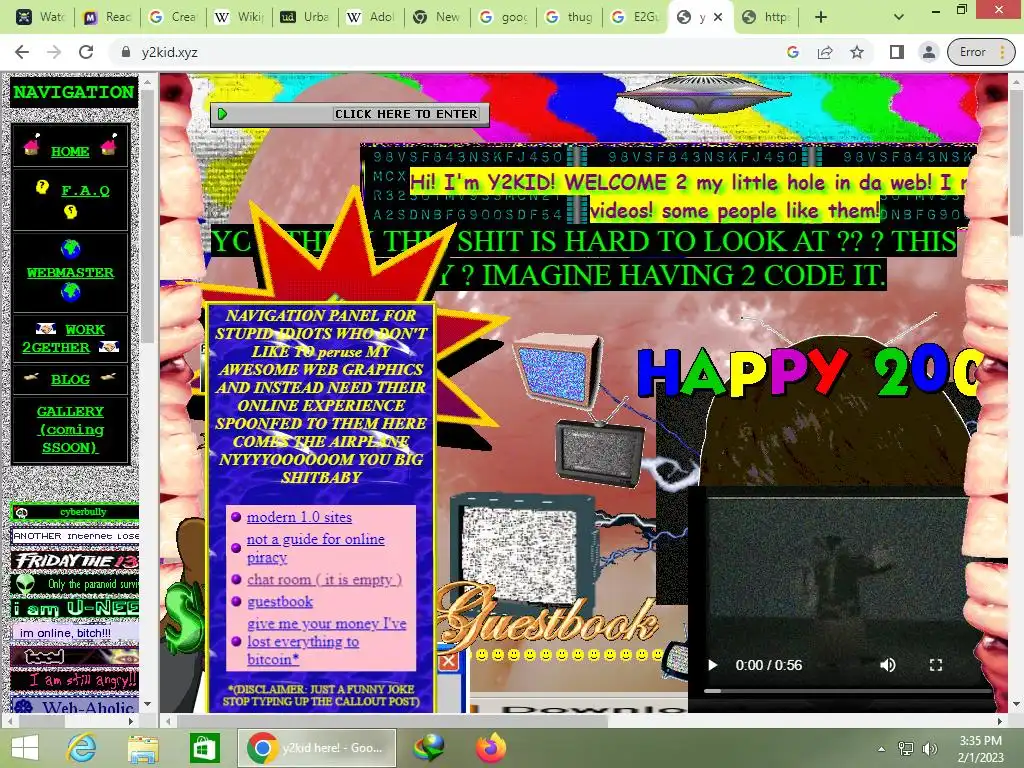Open the F.A.Q navigation link
Image resolution: width=1024 pixels, height=768 pixels.
(x=86, y=191)
